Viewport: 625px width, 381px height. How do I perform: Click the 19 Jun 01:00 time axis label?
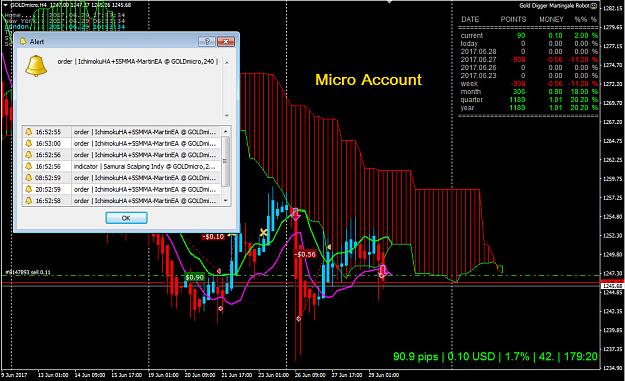tap(163, 375)
